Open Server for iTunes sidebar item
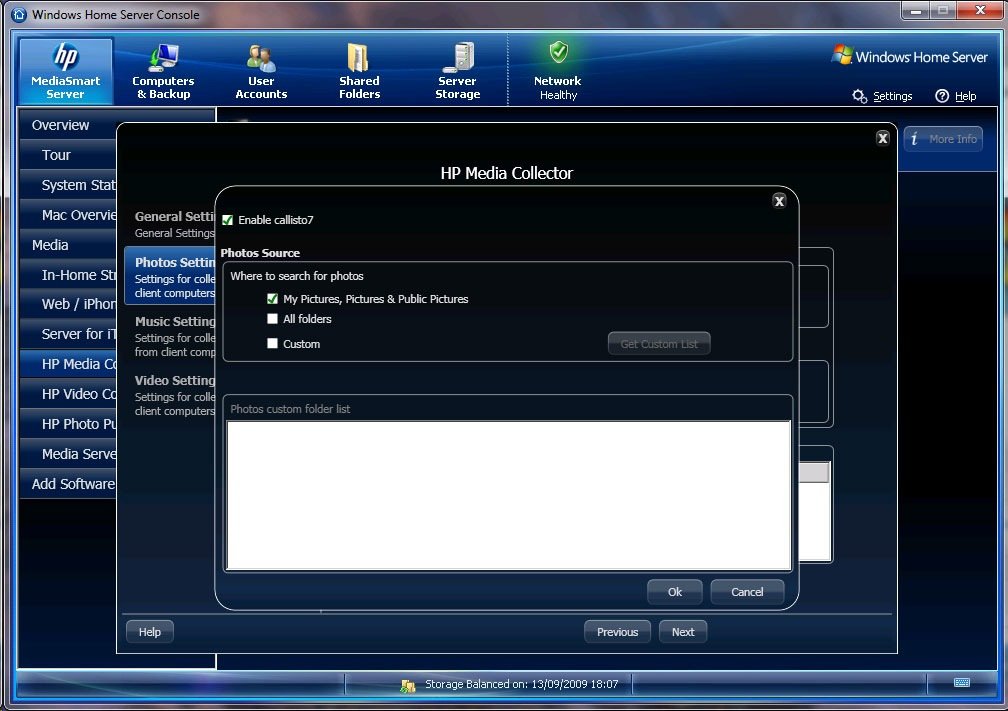This screenshot has height=711, width=1008. (68, 334)
